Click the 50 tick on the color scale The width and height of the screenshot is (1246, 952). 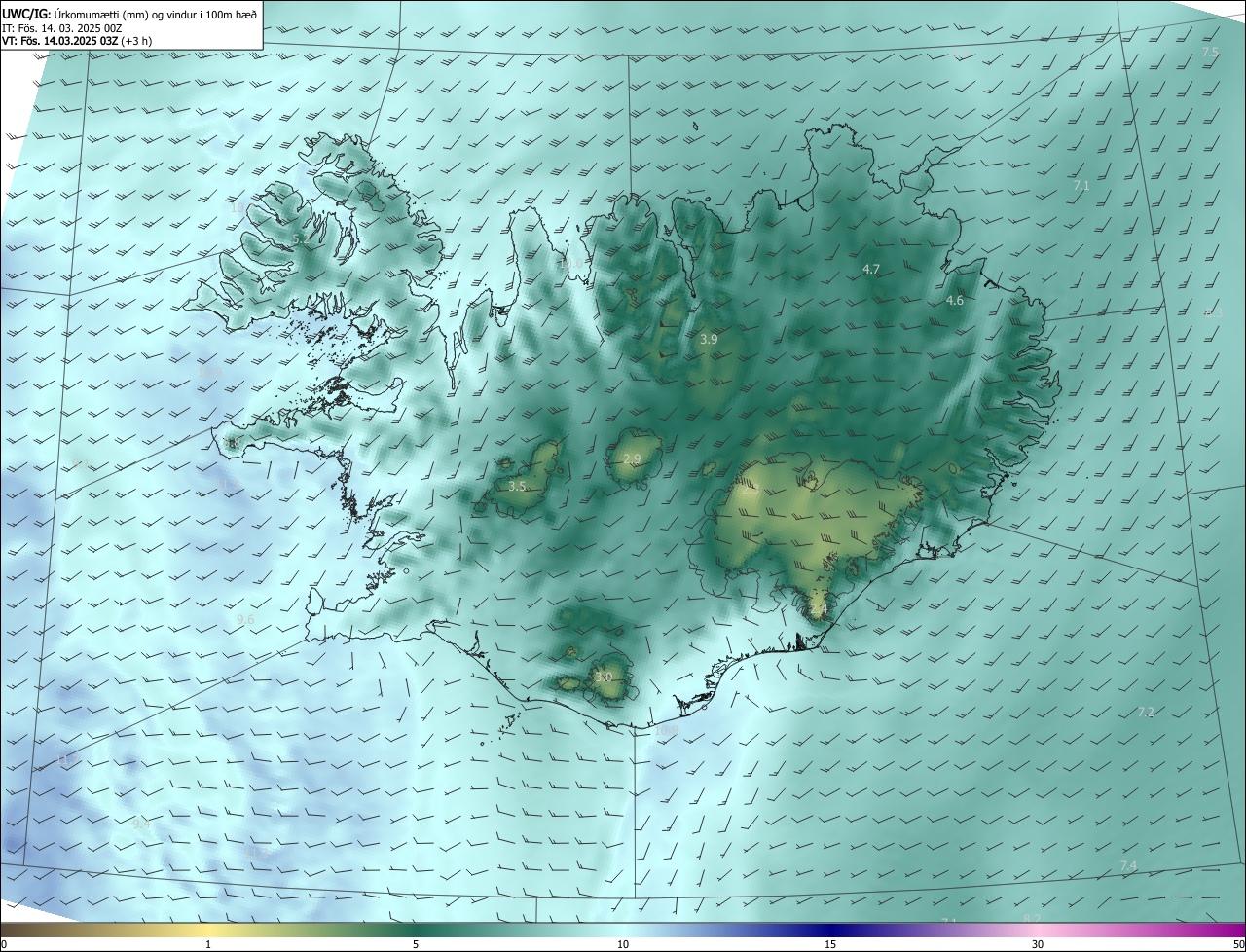click(1238, 945)
